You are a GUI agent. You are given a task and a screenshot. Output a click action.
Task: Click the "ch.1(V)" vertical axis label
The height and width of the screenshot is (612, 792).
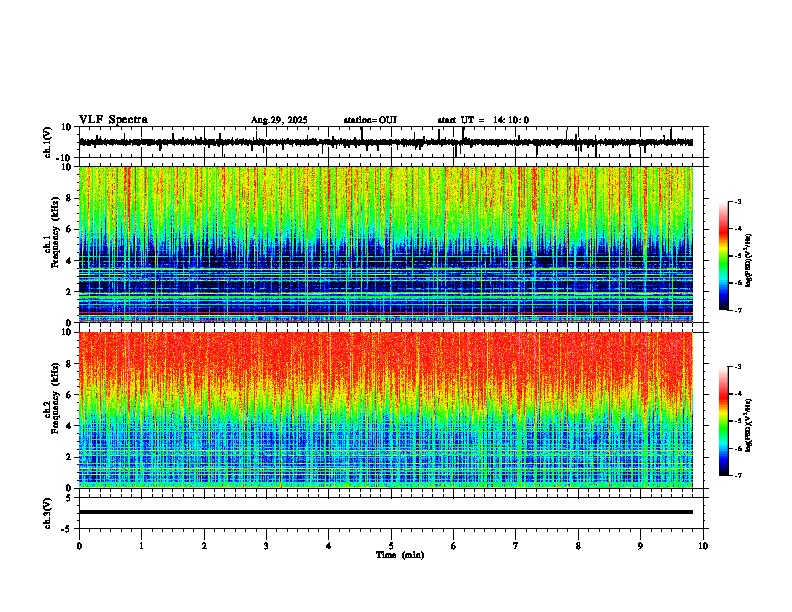(x=48, y=142)
